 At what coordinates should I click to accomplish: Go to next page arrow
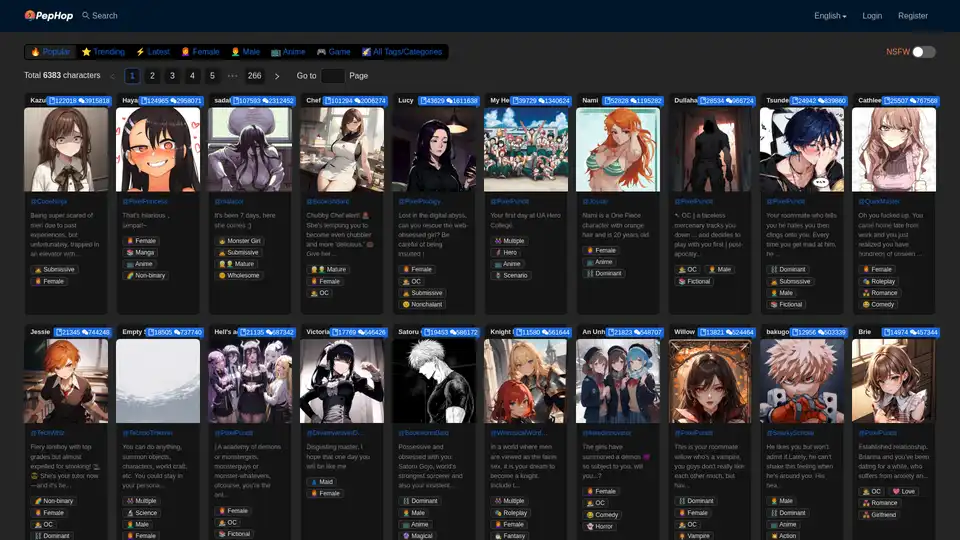pos(277,76)
